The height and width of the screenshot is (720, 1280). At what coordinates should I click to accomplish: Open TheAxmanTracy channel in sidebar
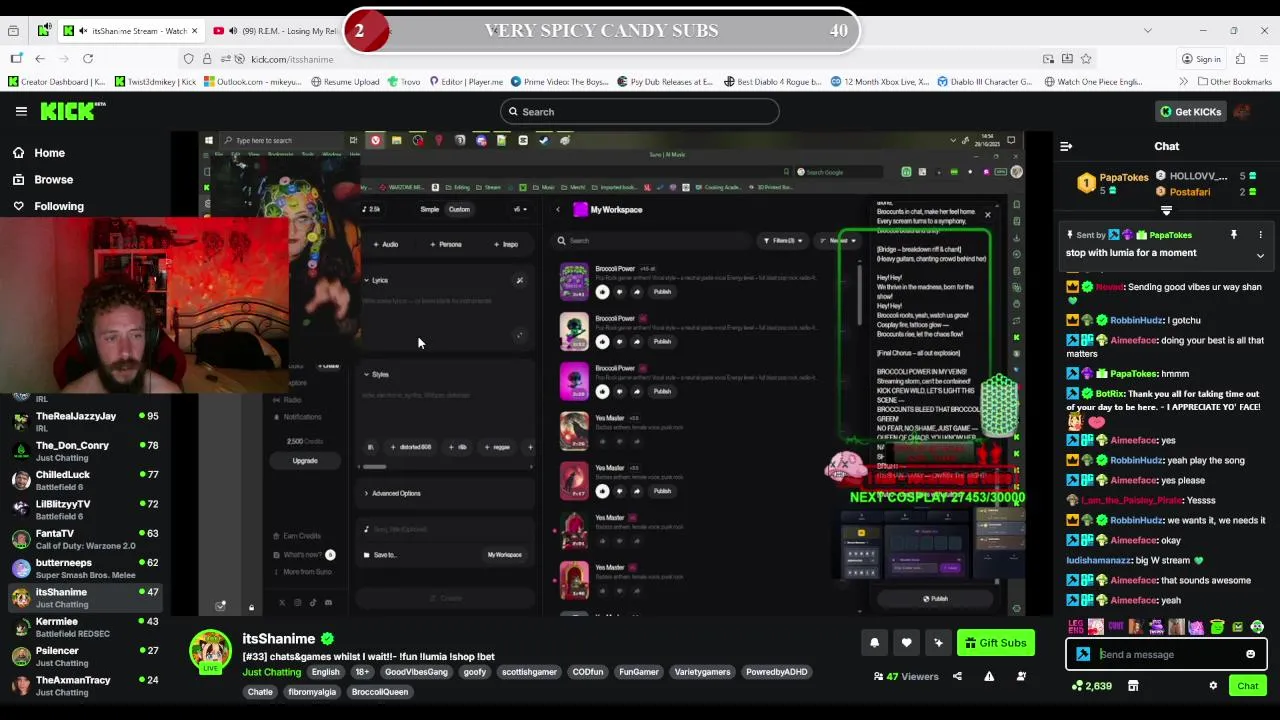tap(84, 685)
